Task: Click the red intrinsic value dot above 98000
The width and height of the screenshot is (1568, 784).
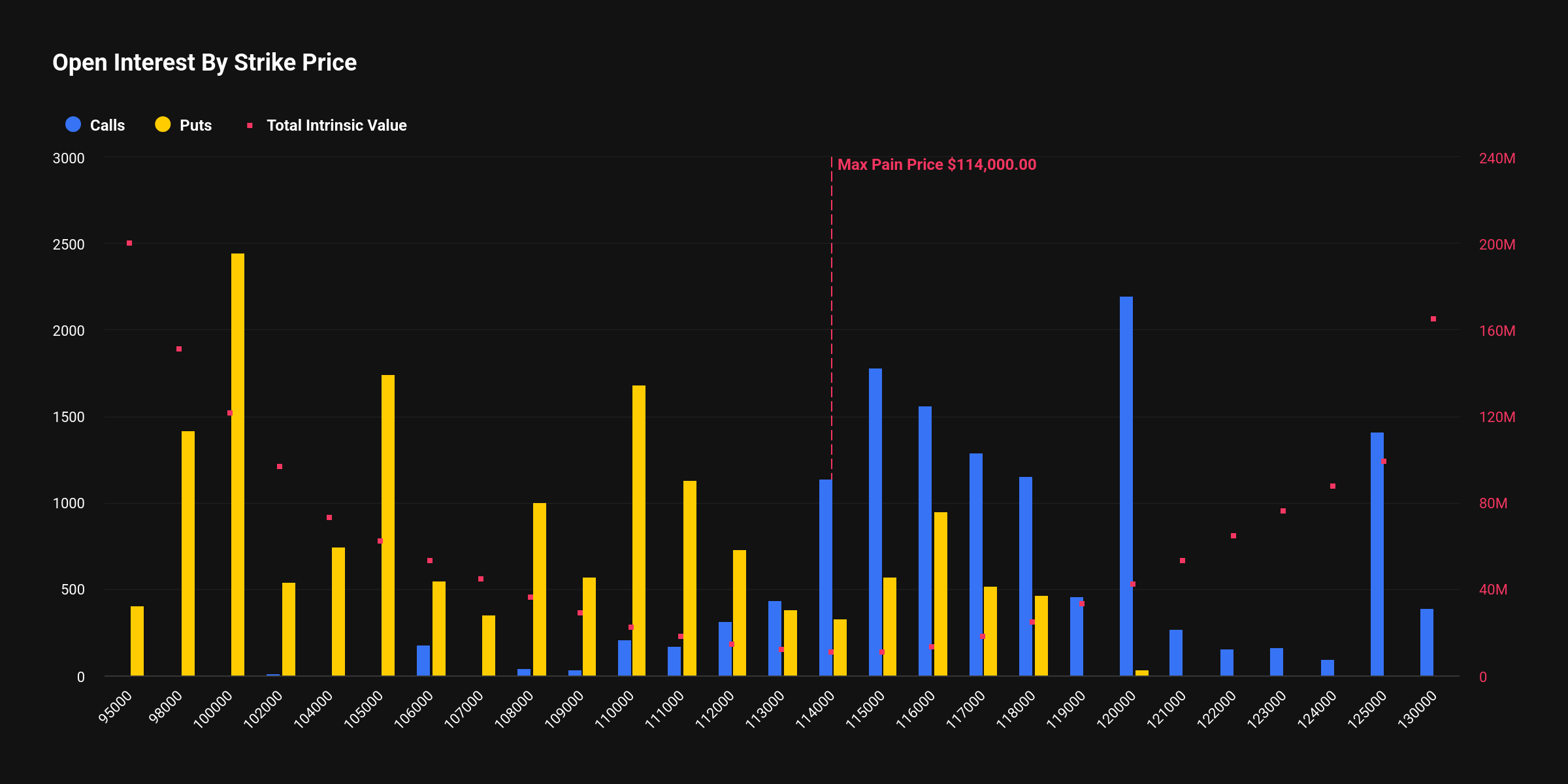Action: click(179, 349)
